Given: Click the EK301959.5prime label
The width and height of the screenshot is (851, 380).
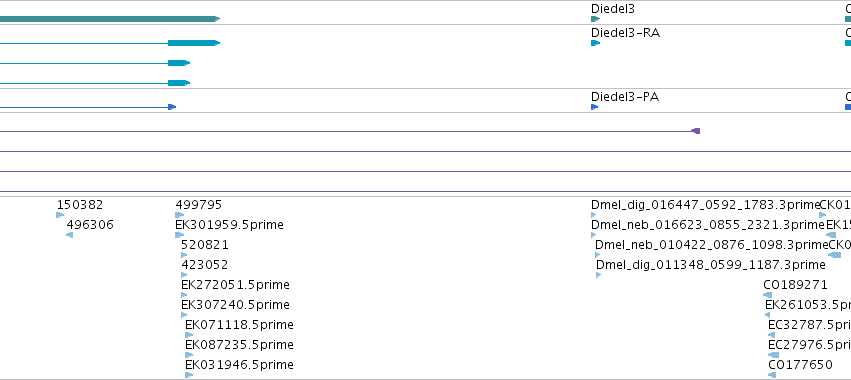Looking at the screenshot, I should click(229, 225).
